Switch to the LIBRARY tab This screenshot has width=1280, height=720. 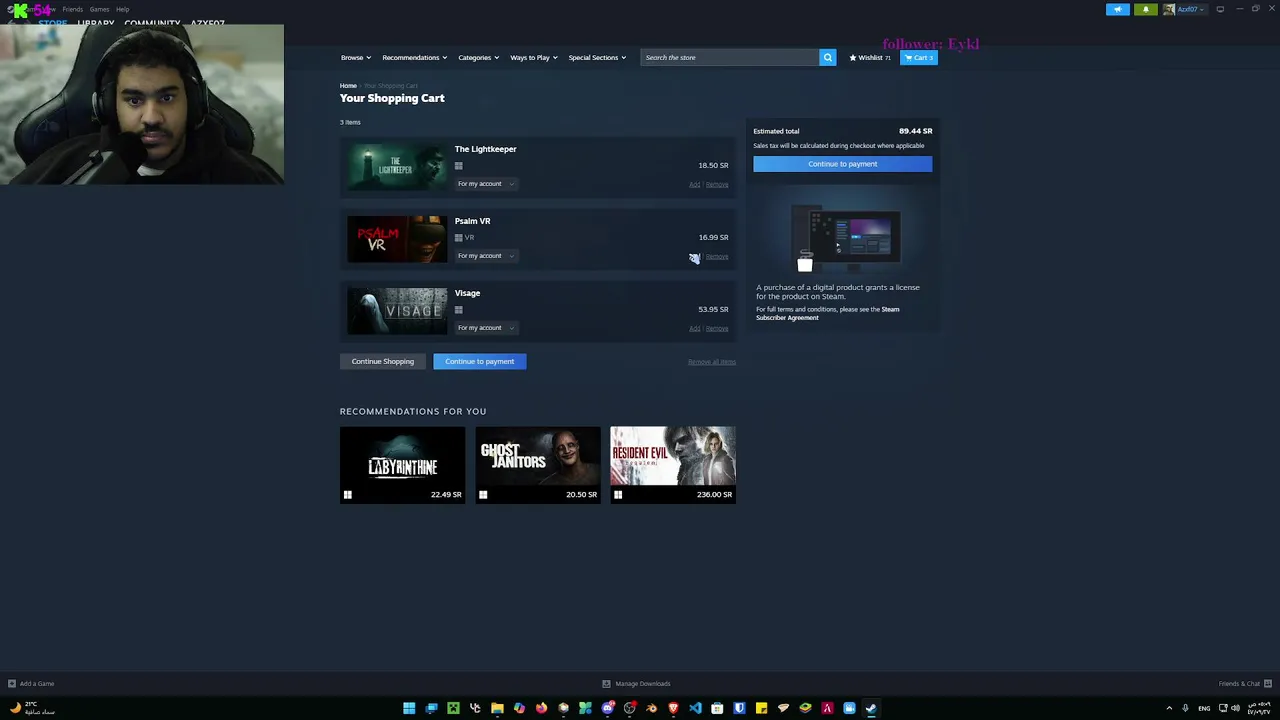click(96, 23)
